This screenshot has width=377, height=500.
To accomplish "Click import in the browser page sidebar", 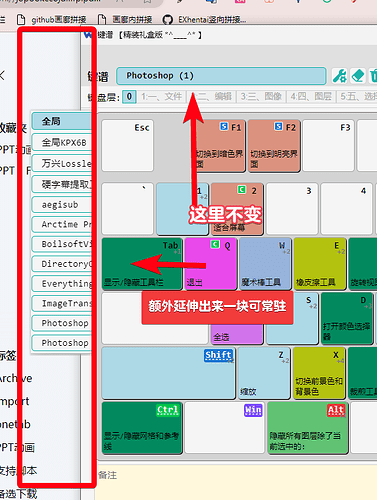I will 14,401.
